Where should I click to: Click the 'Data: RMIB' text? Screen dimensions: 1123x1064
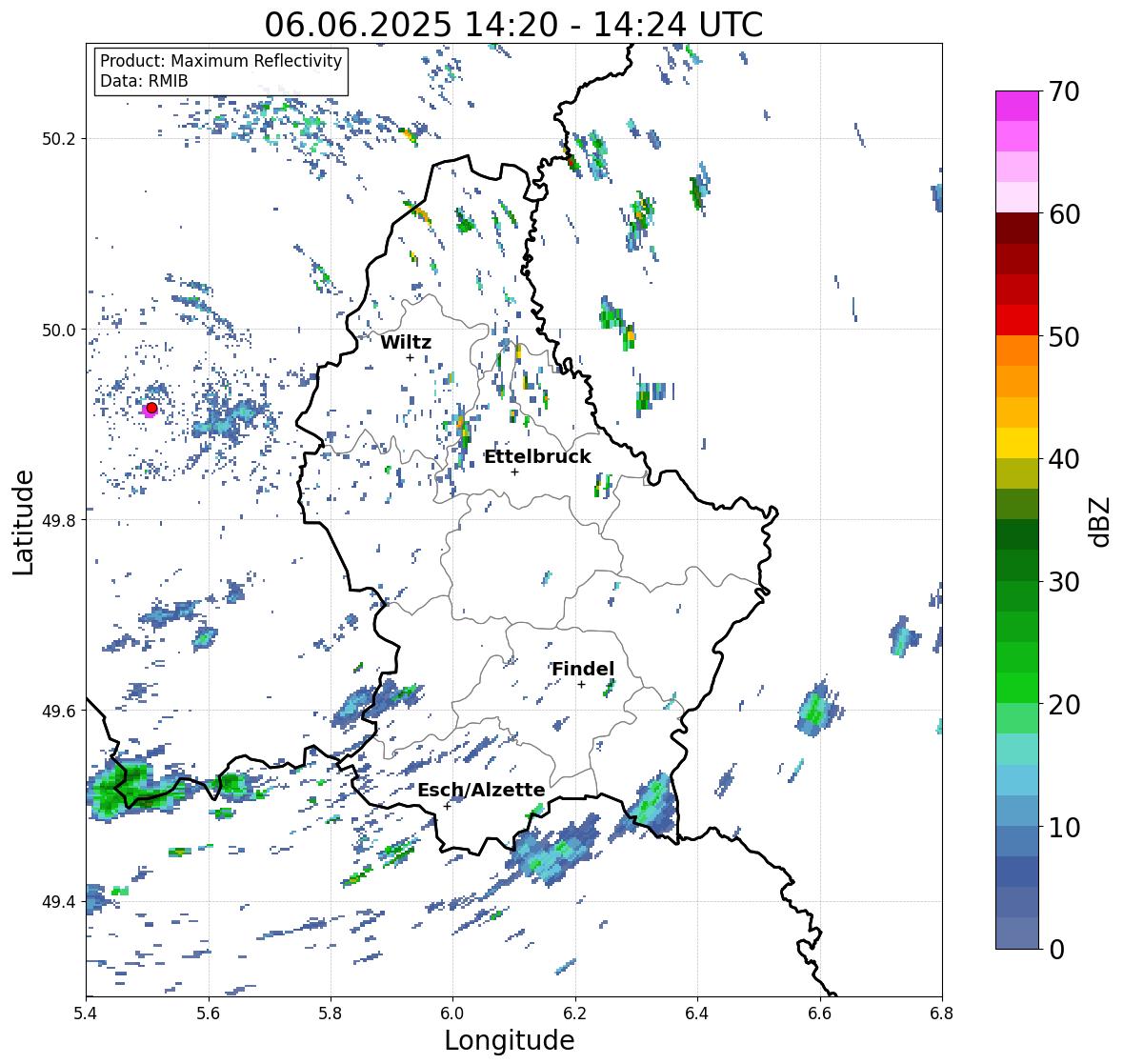[144, 81]
